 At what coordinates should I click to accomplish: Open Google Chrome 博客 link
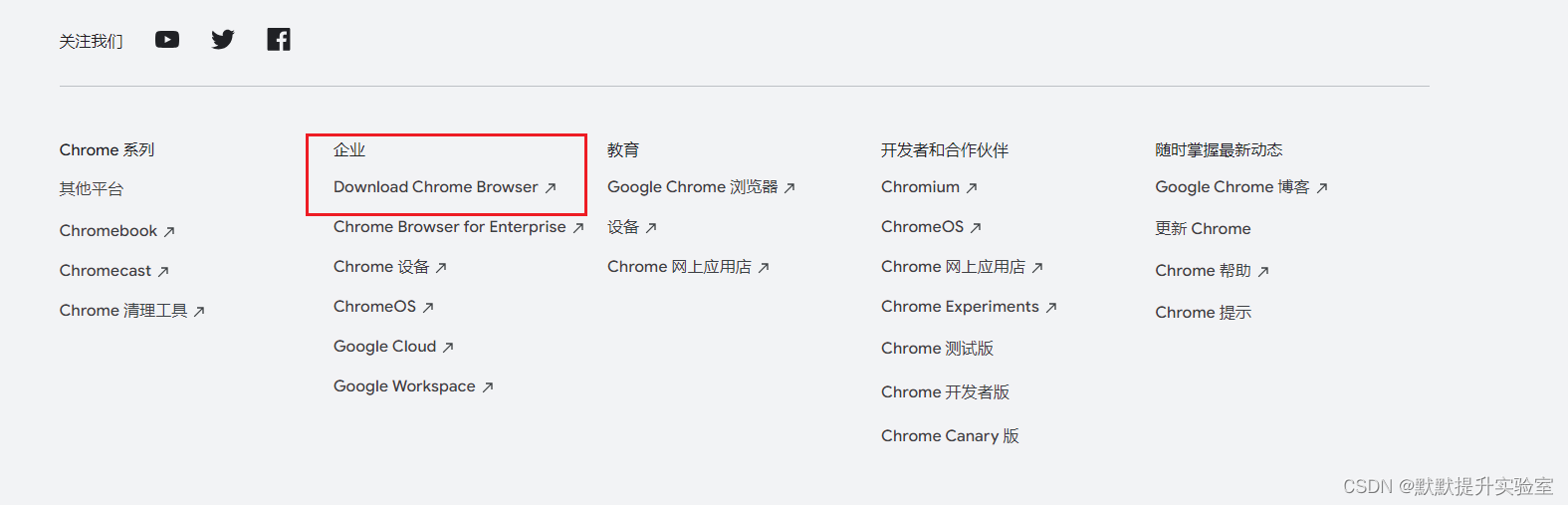point(1241,187)
